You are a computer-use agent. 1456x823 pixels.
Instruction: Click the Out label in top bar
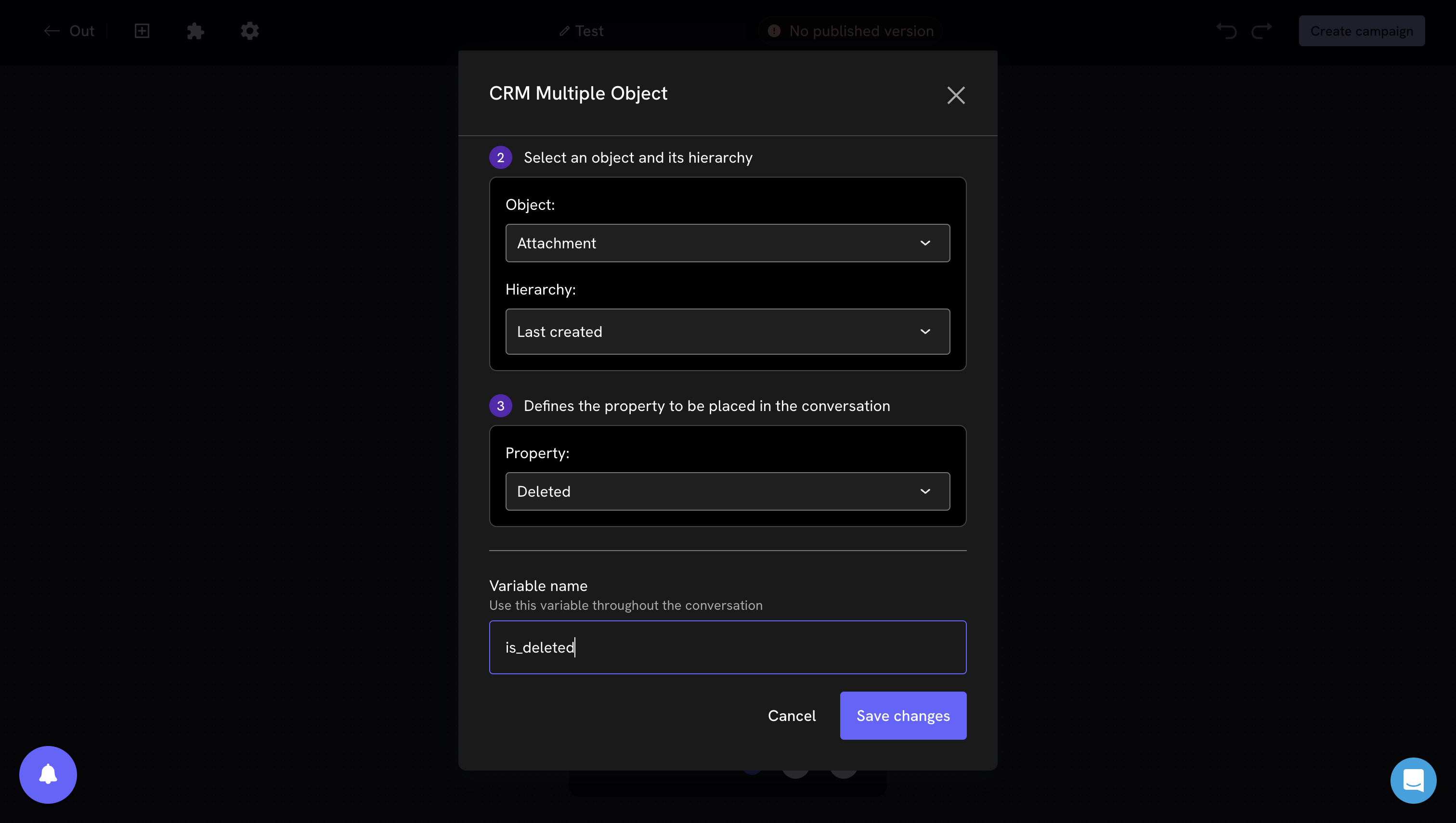82,31
